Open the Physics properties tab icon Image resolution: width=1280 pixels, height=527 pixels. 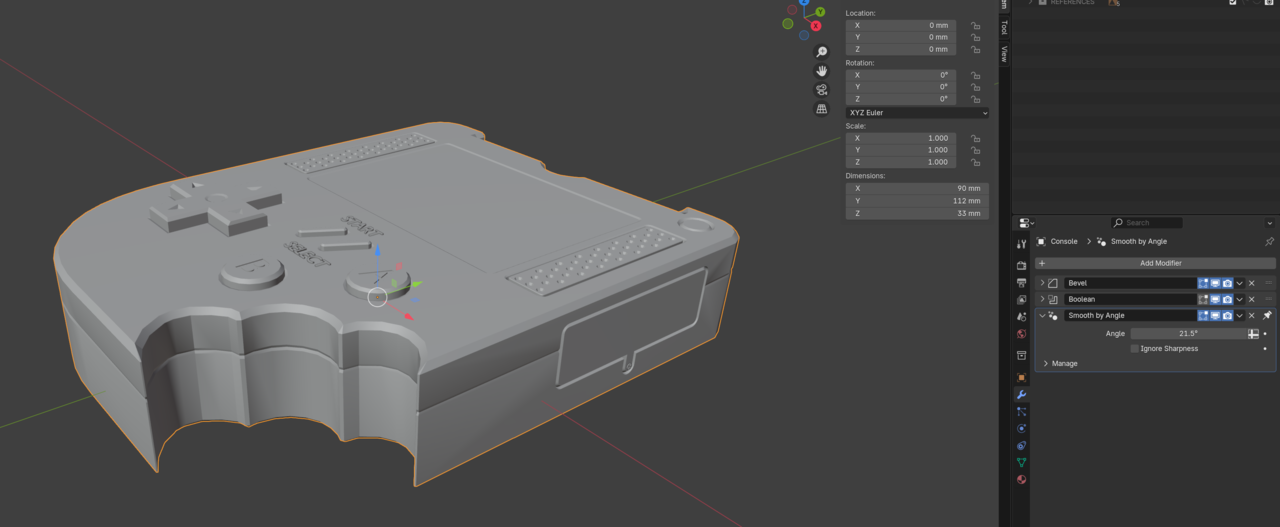pyautogui.click(x=1021, y=429)
